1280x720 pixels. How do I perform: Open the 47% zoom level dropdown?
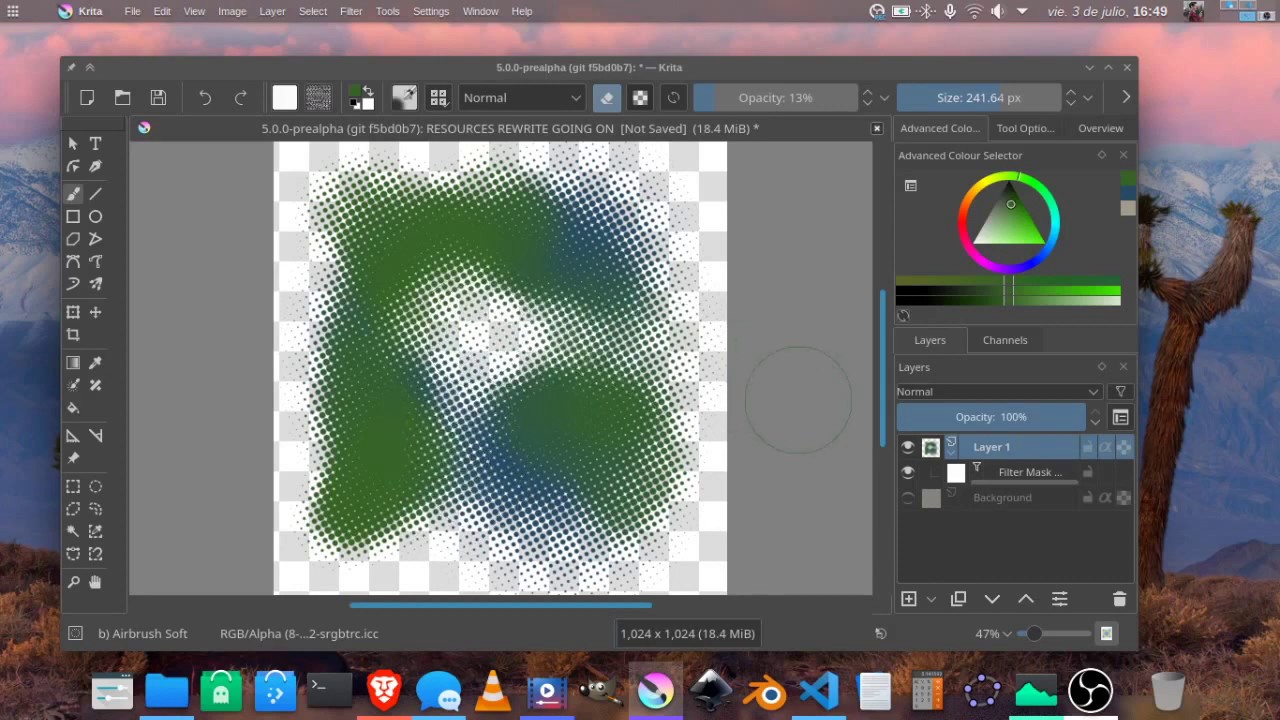pyautogui.click(x=1007, y=634)
